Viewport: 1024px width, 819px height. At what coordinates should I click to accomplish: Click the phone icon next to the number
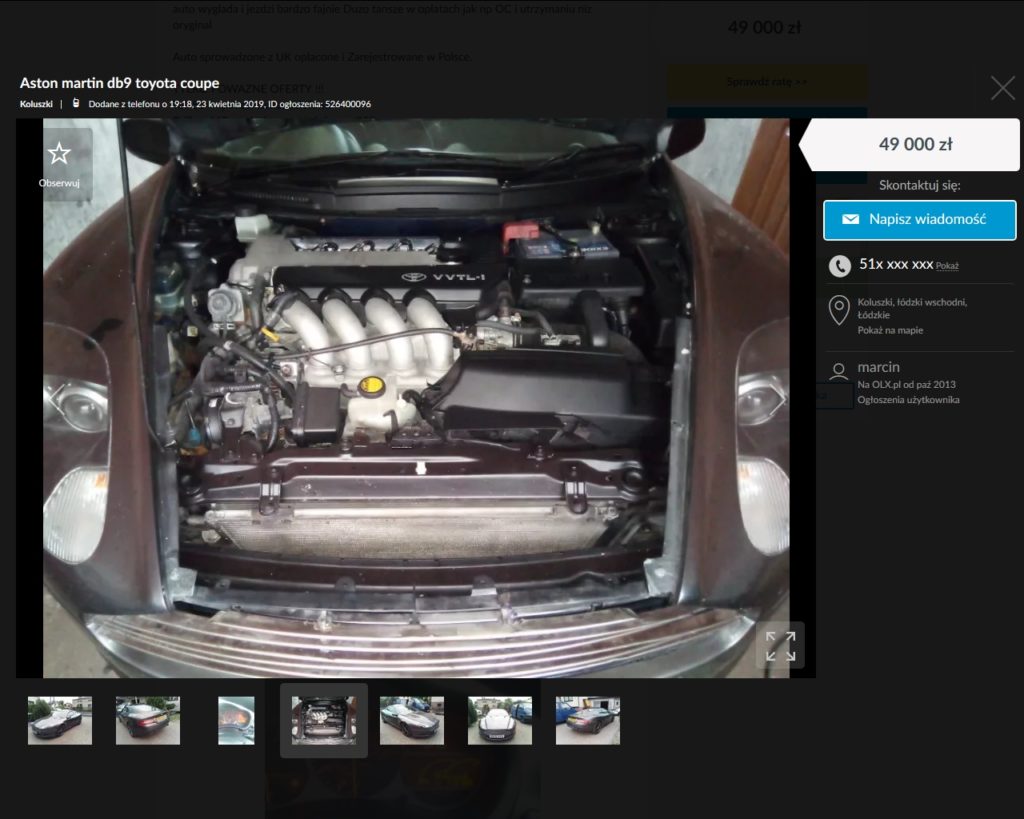[x=839, y=266]
